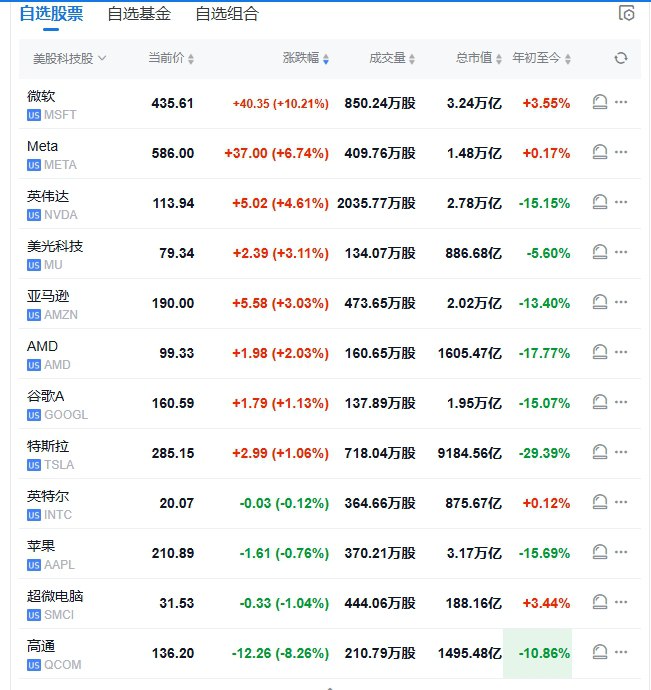This screenshot has width=651, height=690.
Task: Open 特斯拉 stock page
Action: tap(48, 446)
